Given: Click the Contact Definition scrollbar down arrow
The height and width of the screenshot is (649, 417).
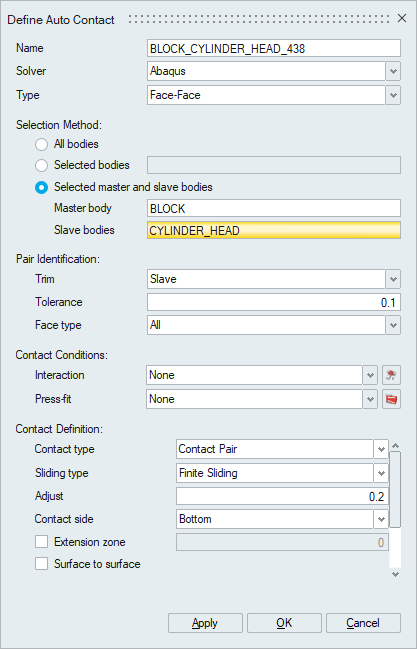Looking at the screenshot, I should 395,574.
